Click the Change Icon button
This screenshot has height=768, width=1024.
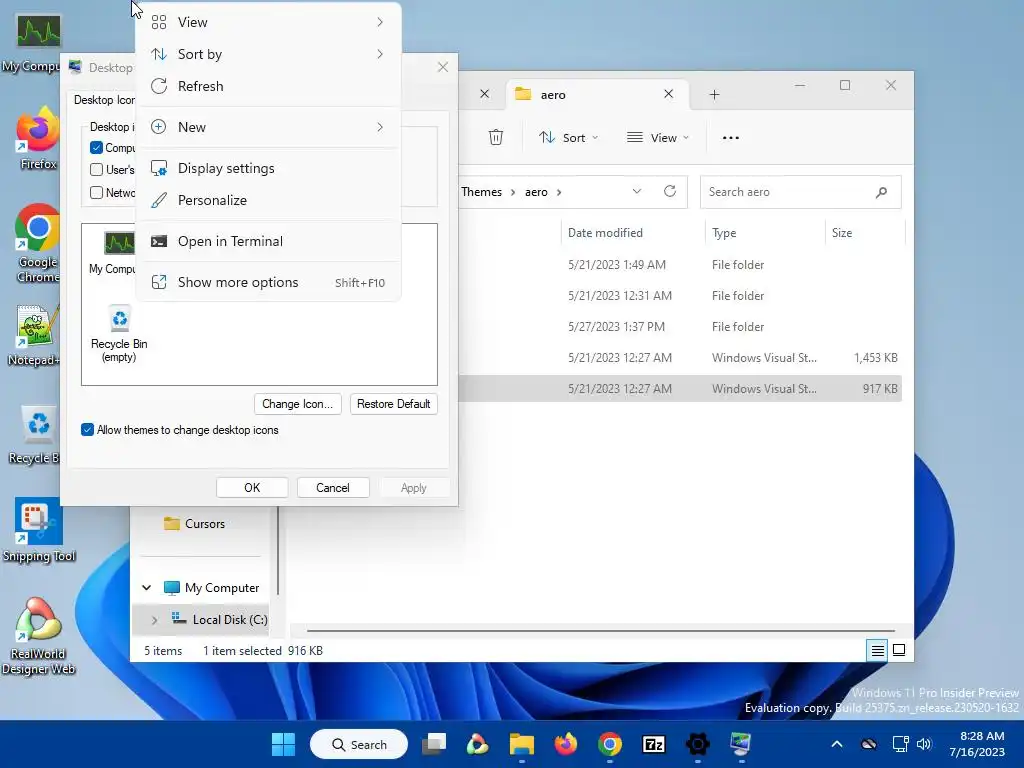(297, 404)
